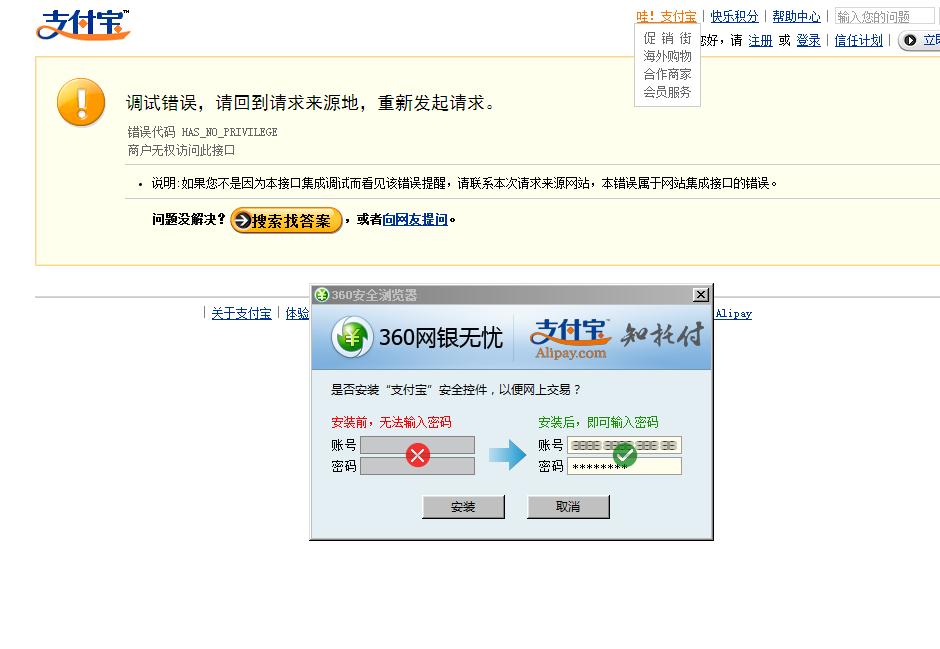
Task: Click the Alipay.com logo in the dialog
Action: point(570,339)
